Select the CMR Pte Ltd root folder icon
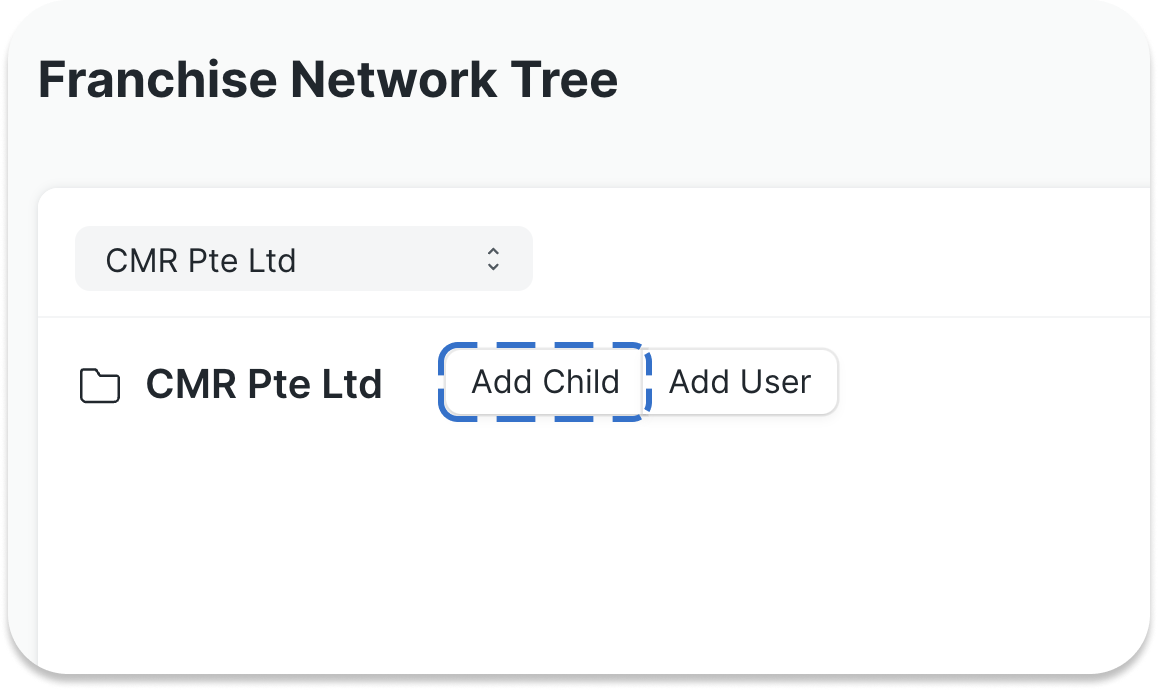The image size is (1158, 690). click(100, 385)
